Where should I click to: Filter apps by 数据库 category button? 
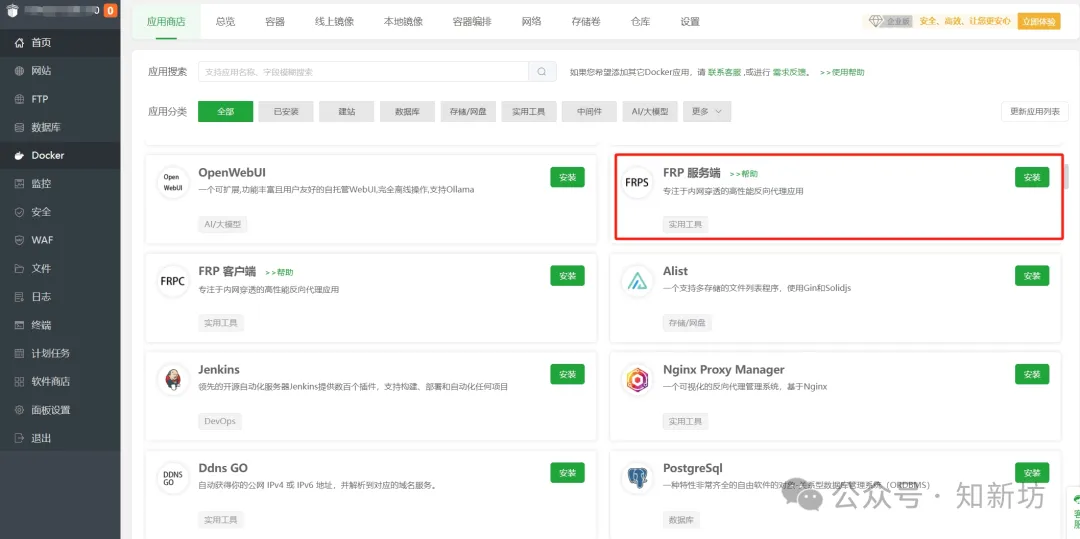point(407,112)
